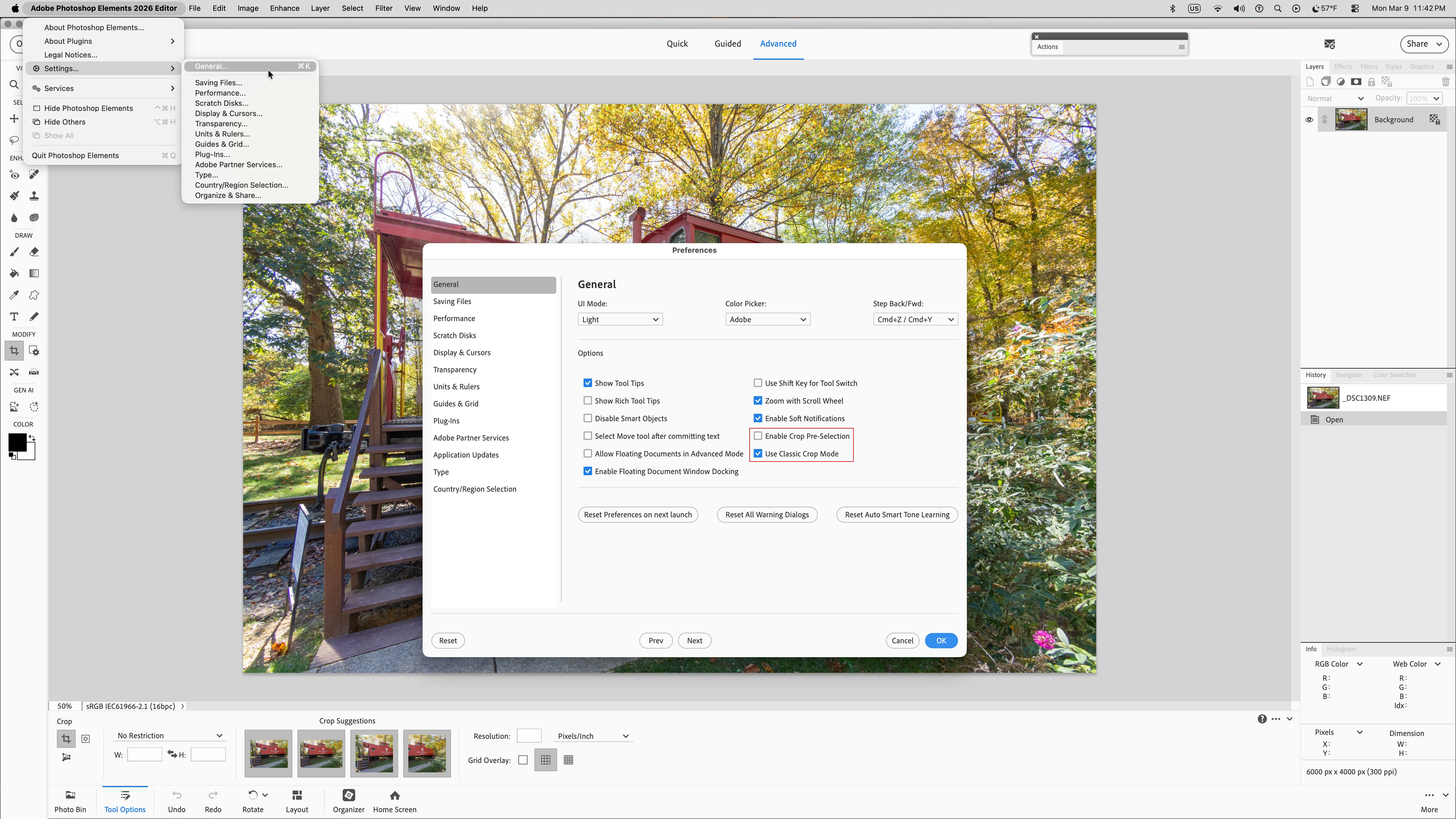
Task: Check Show Rich Tool Tips
Action: 588,401
